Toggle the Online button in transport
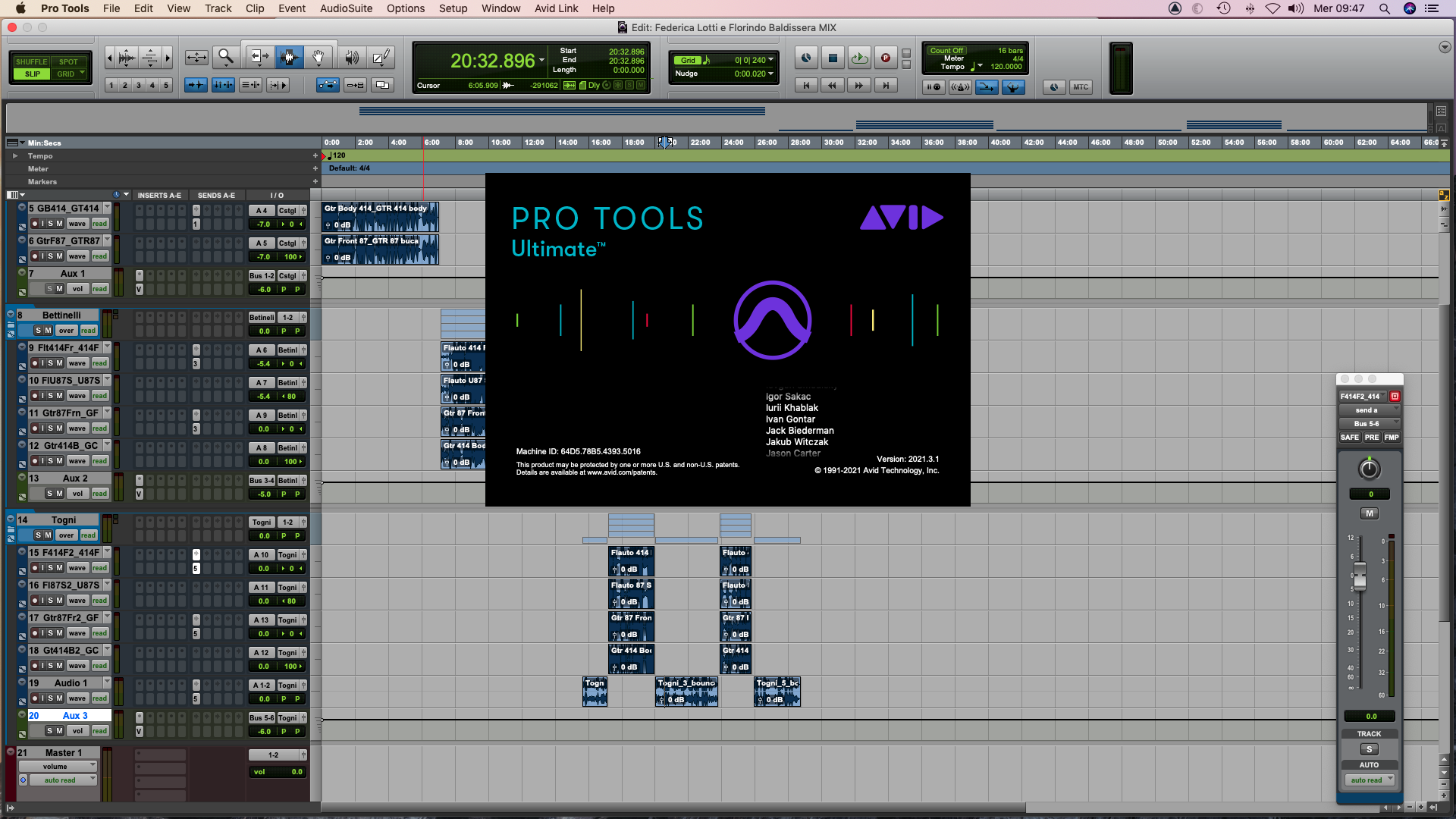Screen dimensions: 1456x819 806,58
